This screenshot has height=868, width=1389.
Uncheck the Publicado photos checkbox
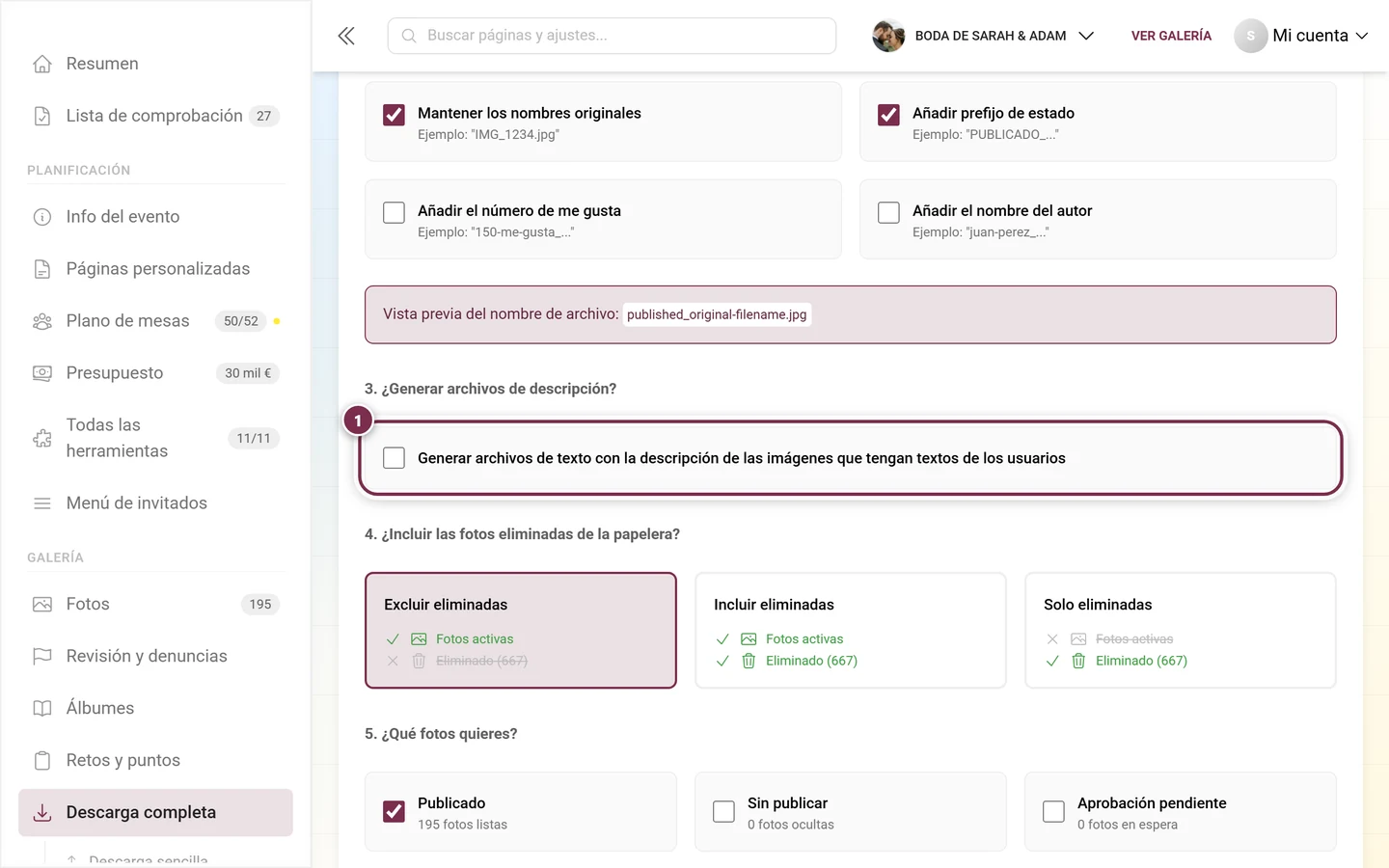(x=394, y=812)
